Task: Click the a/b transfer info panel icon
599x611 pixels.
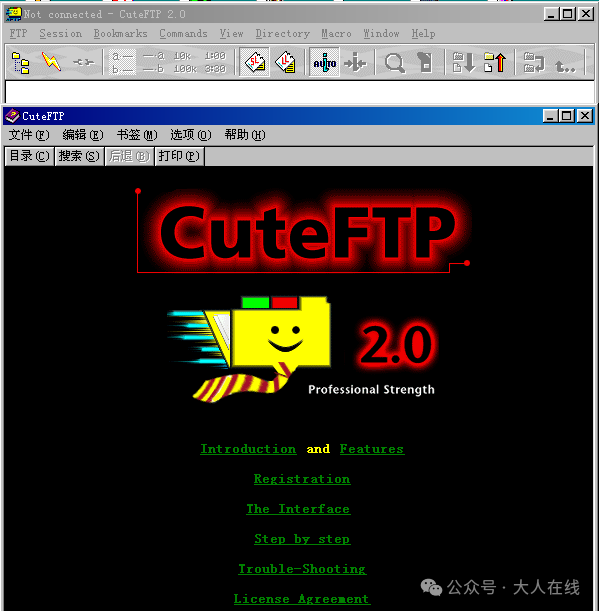Action: (x=122, y=62)
